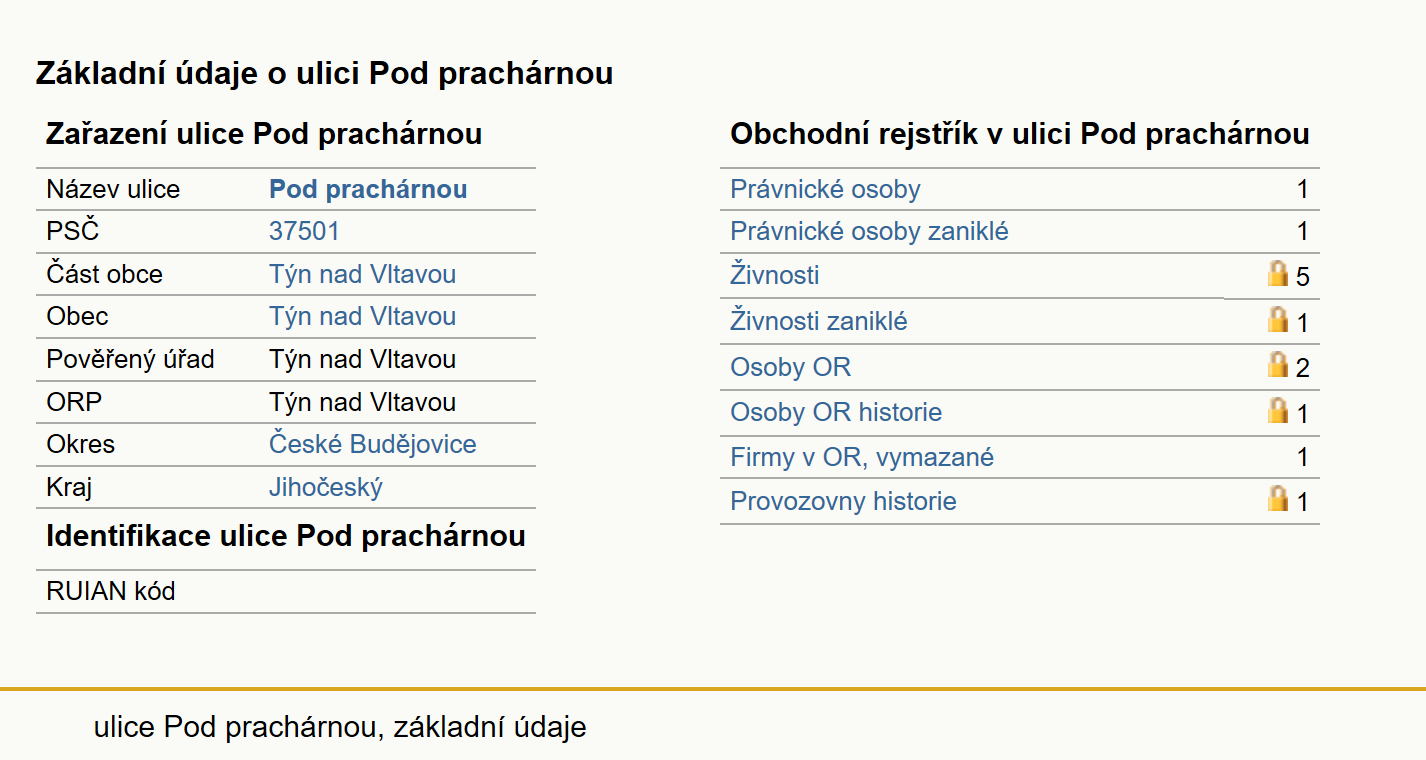Click the lock icon beside Osoby OR historie
The width and height of the screenshot is (1426, 760).
point(1277,410)
